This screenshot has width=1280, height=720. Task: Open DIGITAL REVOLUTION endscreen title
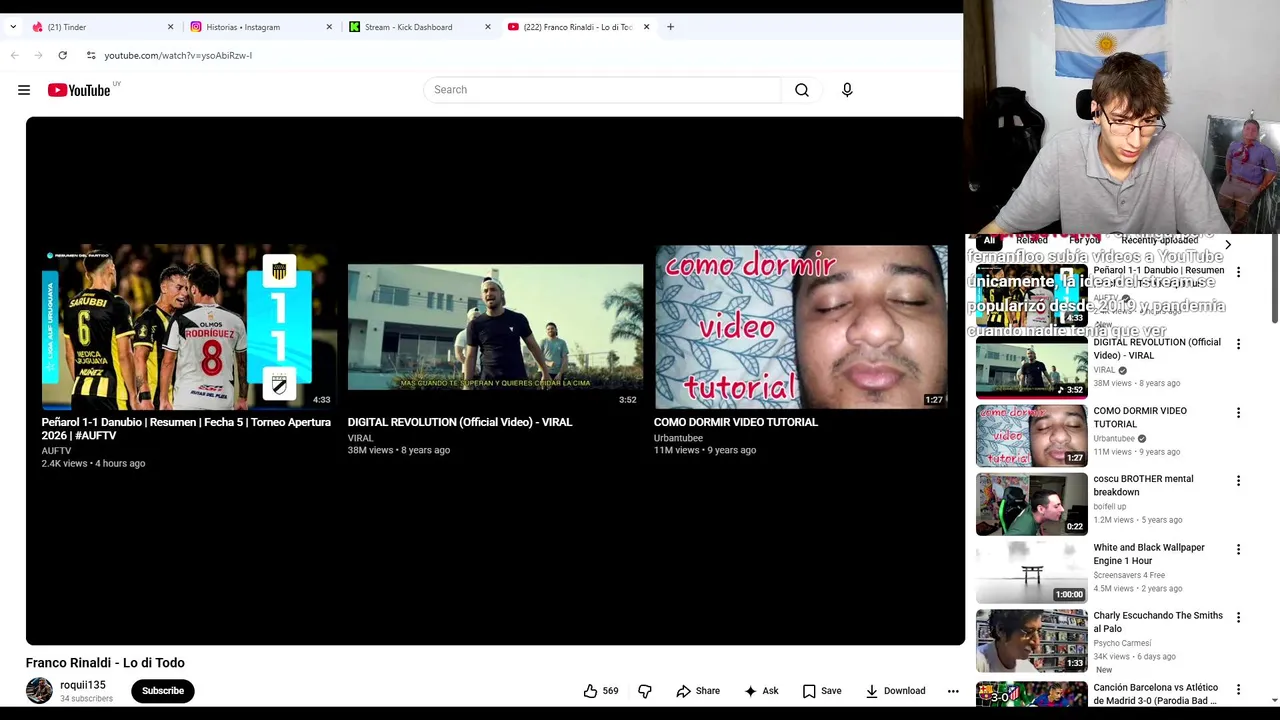click(460, 422)
